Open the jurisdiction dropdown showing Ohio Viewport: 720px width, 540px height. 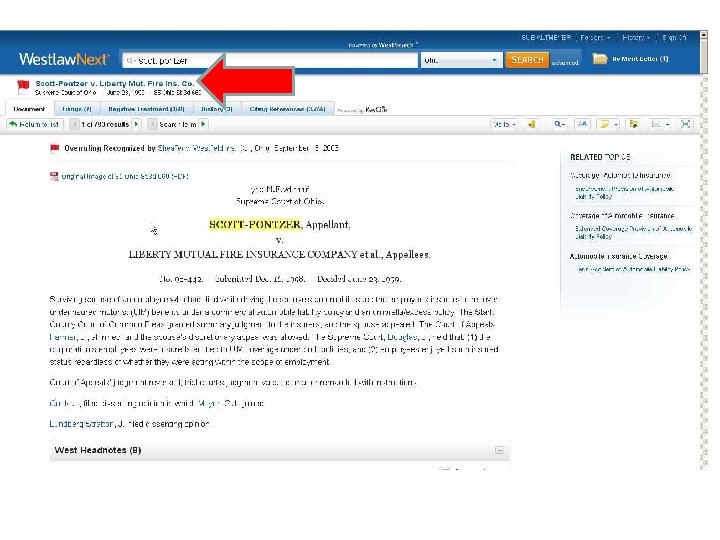point(461,60)
